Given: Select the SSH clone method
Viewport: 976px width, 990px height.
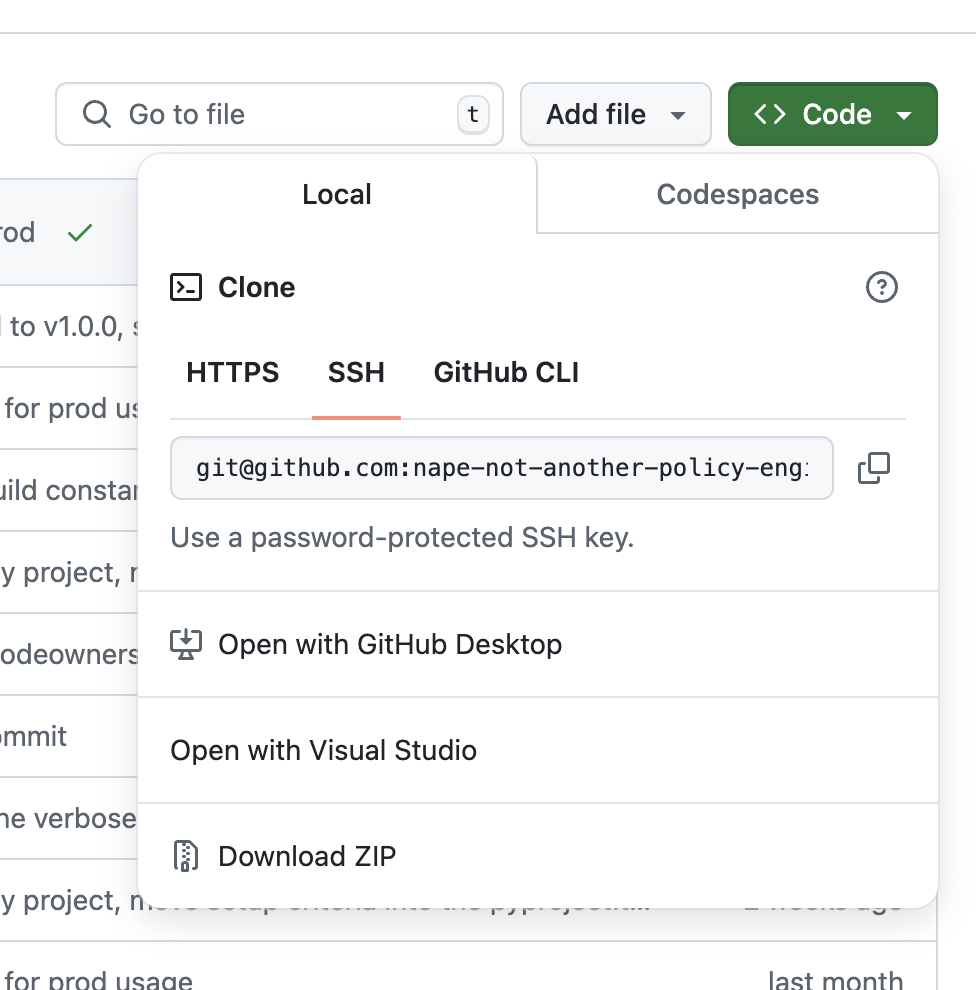Looking at the screenshot, I should 356,372.
